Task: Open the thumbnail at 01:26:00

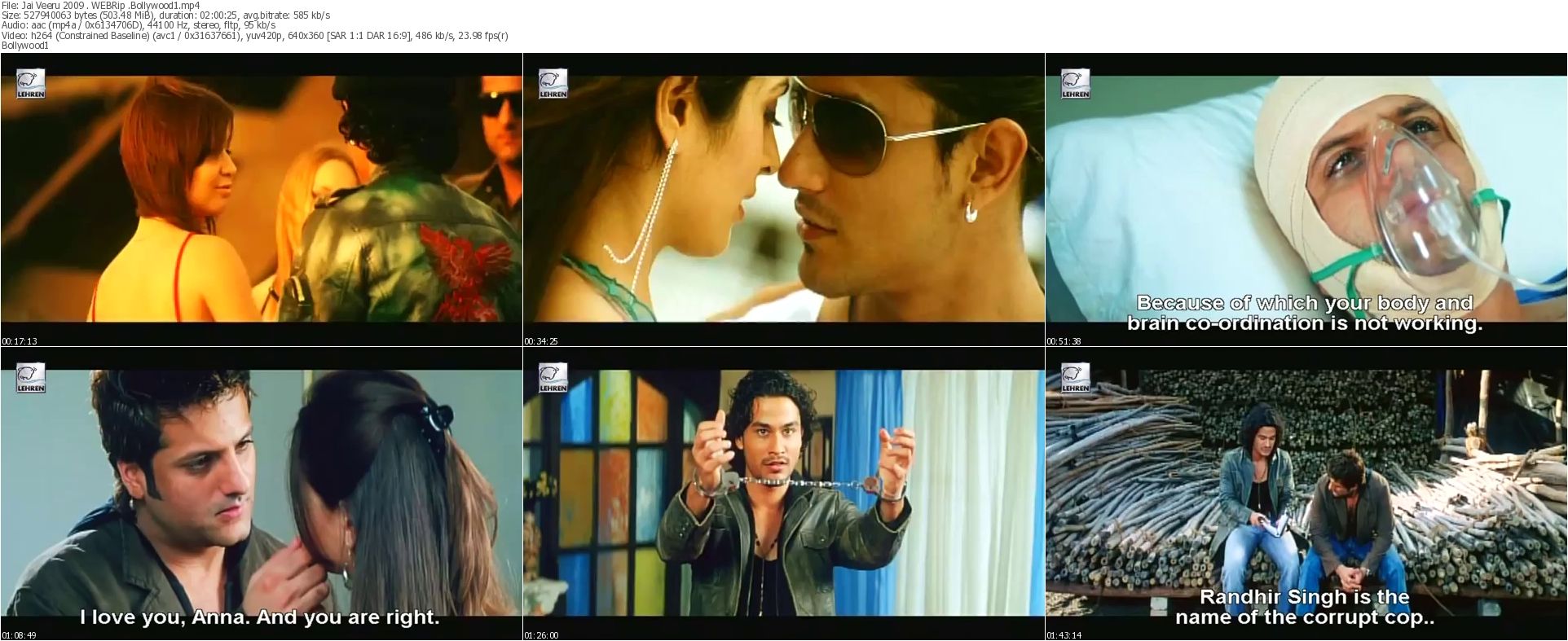Action: [783, 494]
